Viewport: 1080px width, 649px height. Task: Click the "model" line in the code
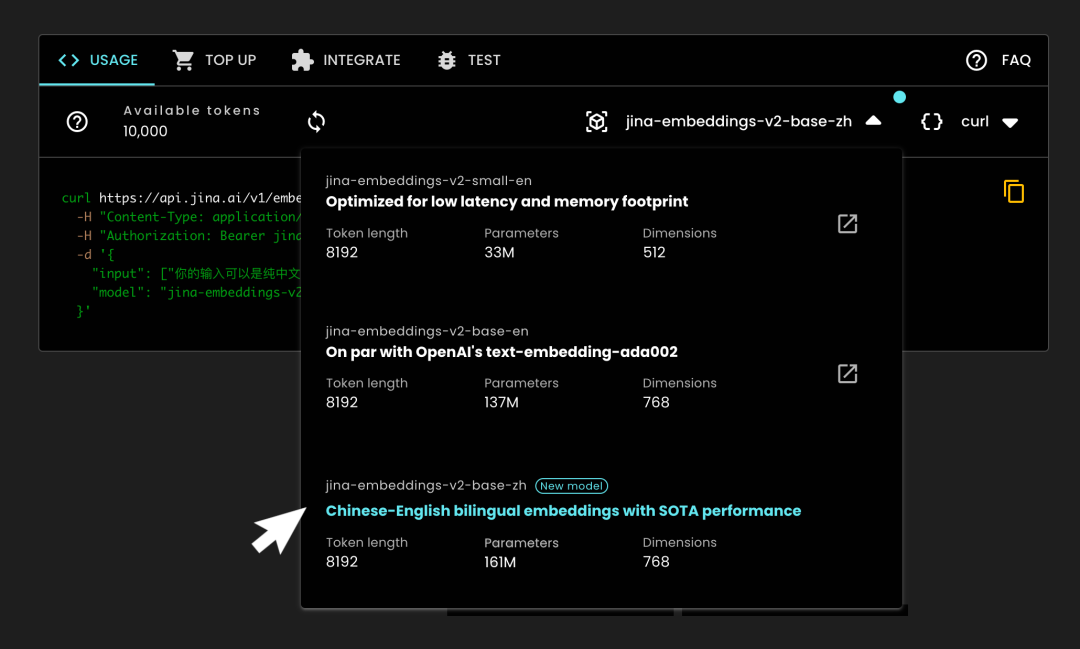196,293
